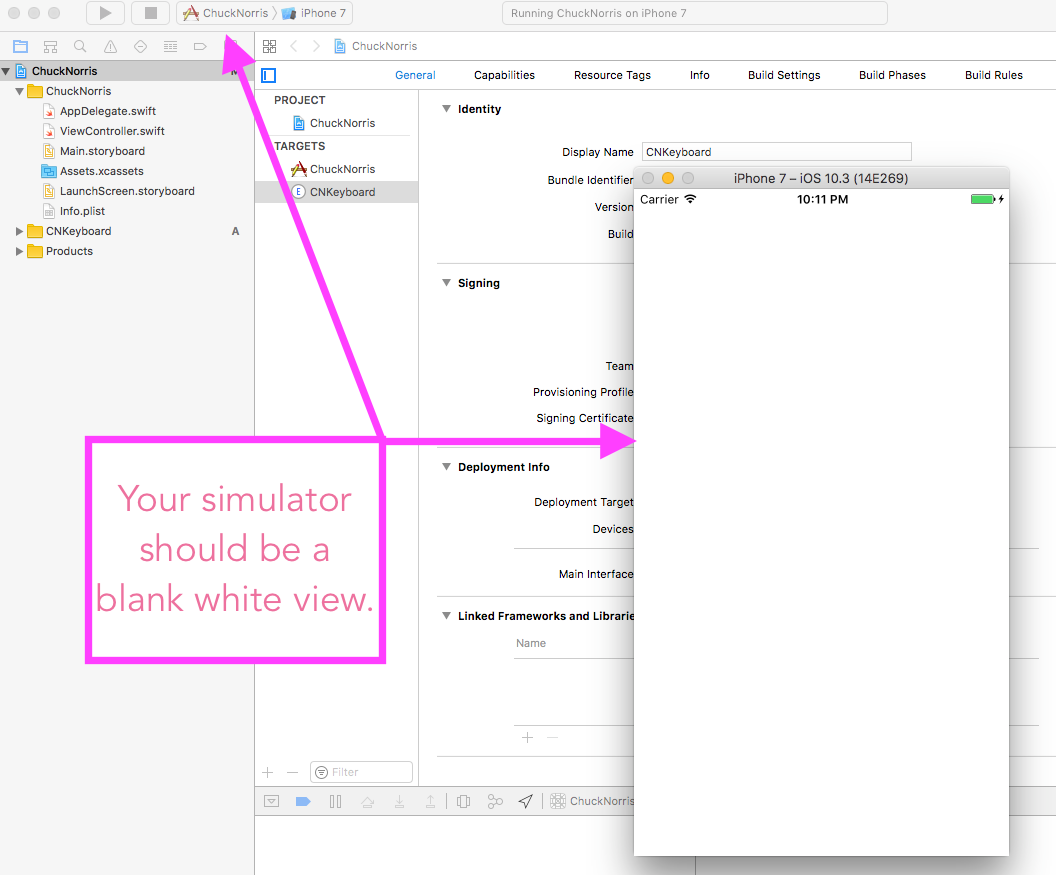Pause program execution in debug bar
The image size is (1056, 875).
tap(335, 802)
